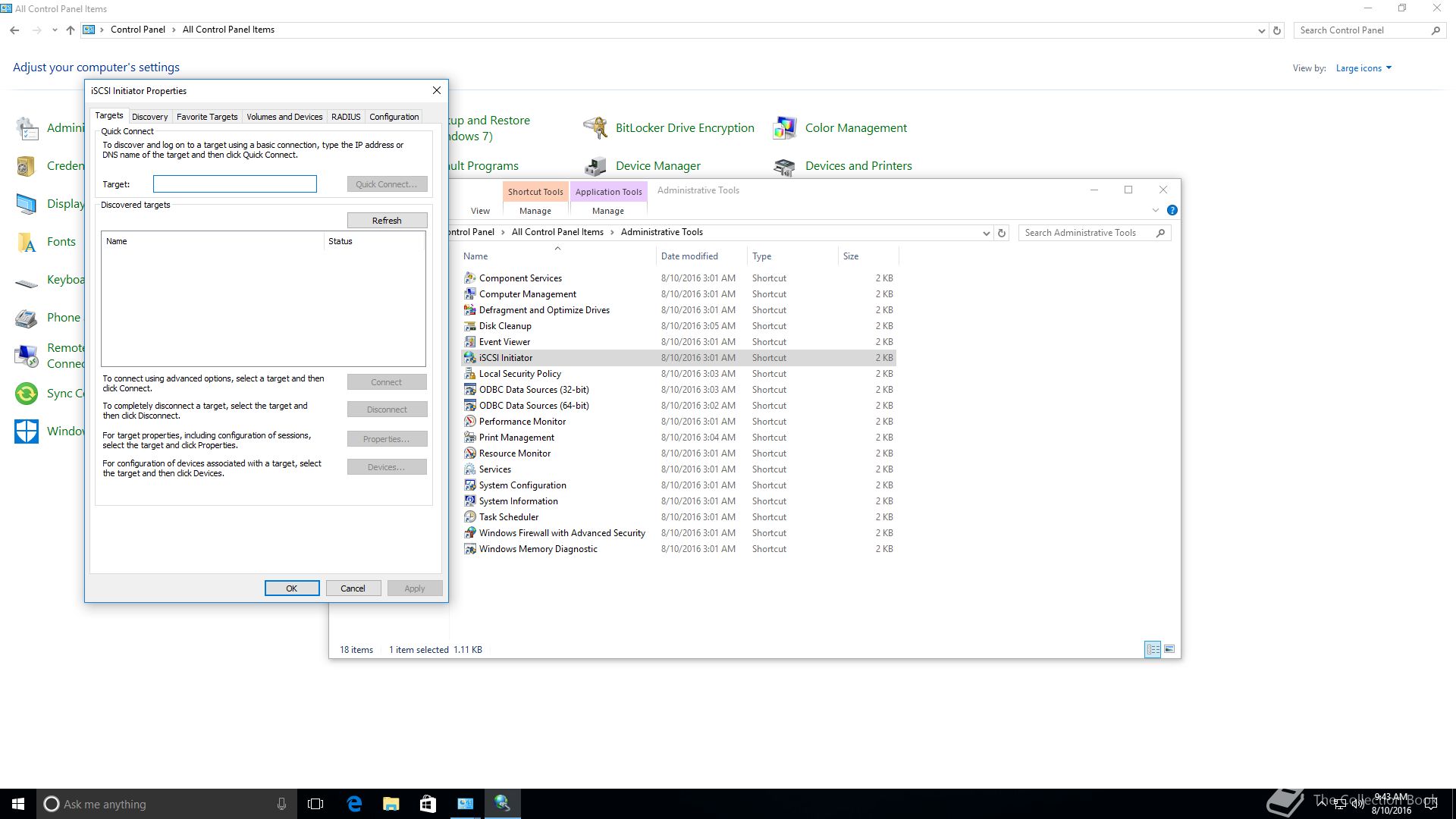Expand the Administrative Tools ribbon chevron
The height and width of the screenshot is (819, 1456).
(x=1155, y=210)
